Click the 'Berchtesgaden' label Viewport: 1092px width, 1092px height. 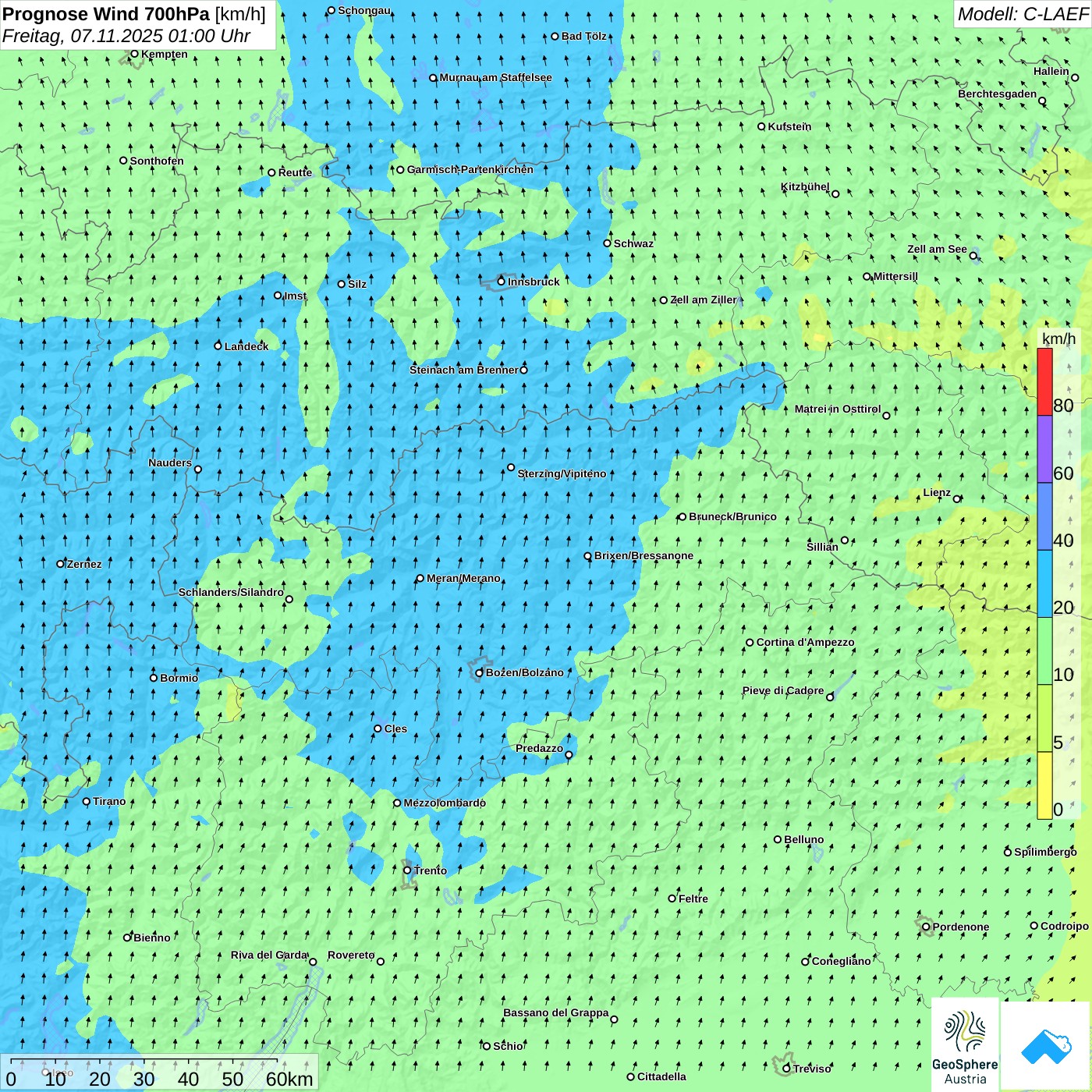tap(998, 94)
